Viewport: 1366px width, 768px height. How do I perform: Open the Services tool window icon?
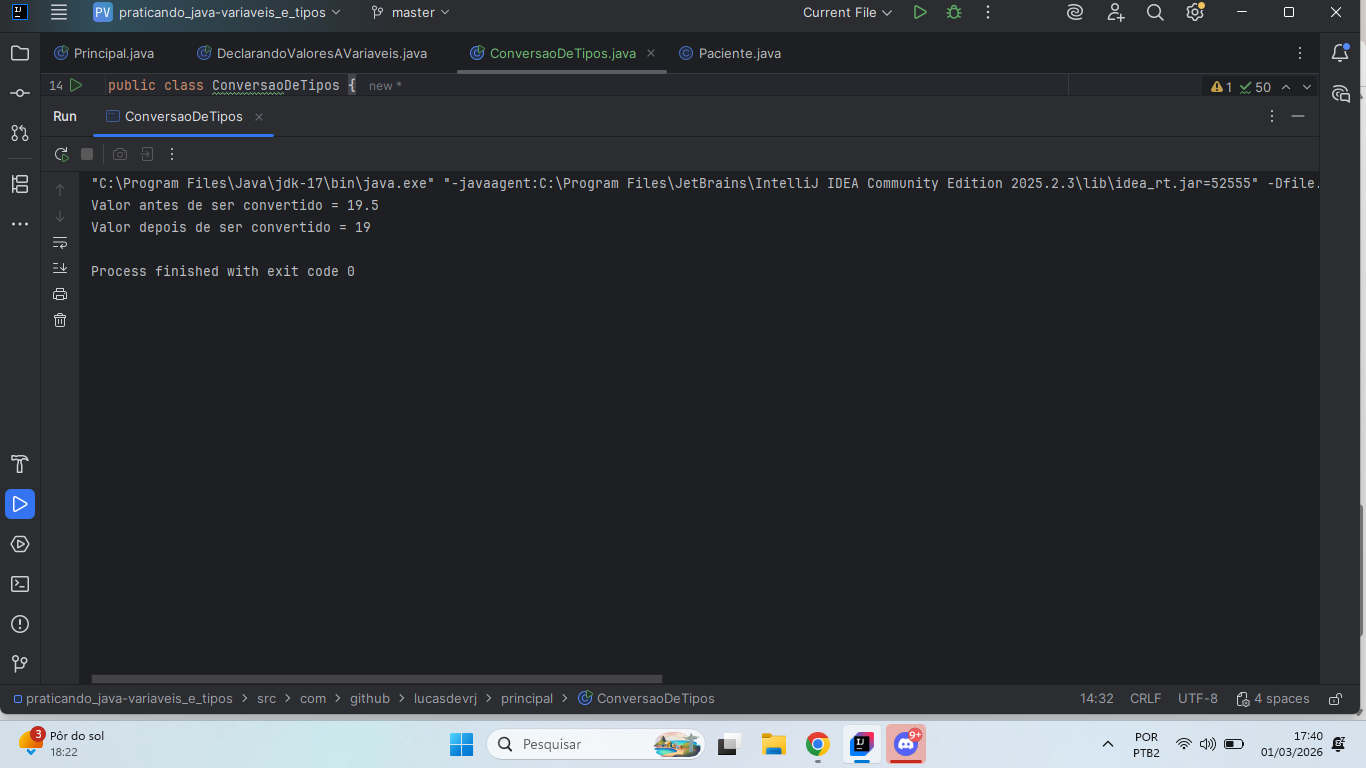click(x=20, y=544)
